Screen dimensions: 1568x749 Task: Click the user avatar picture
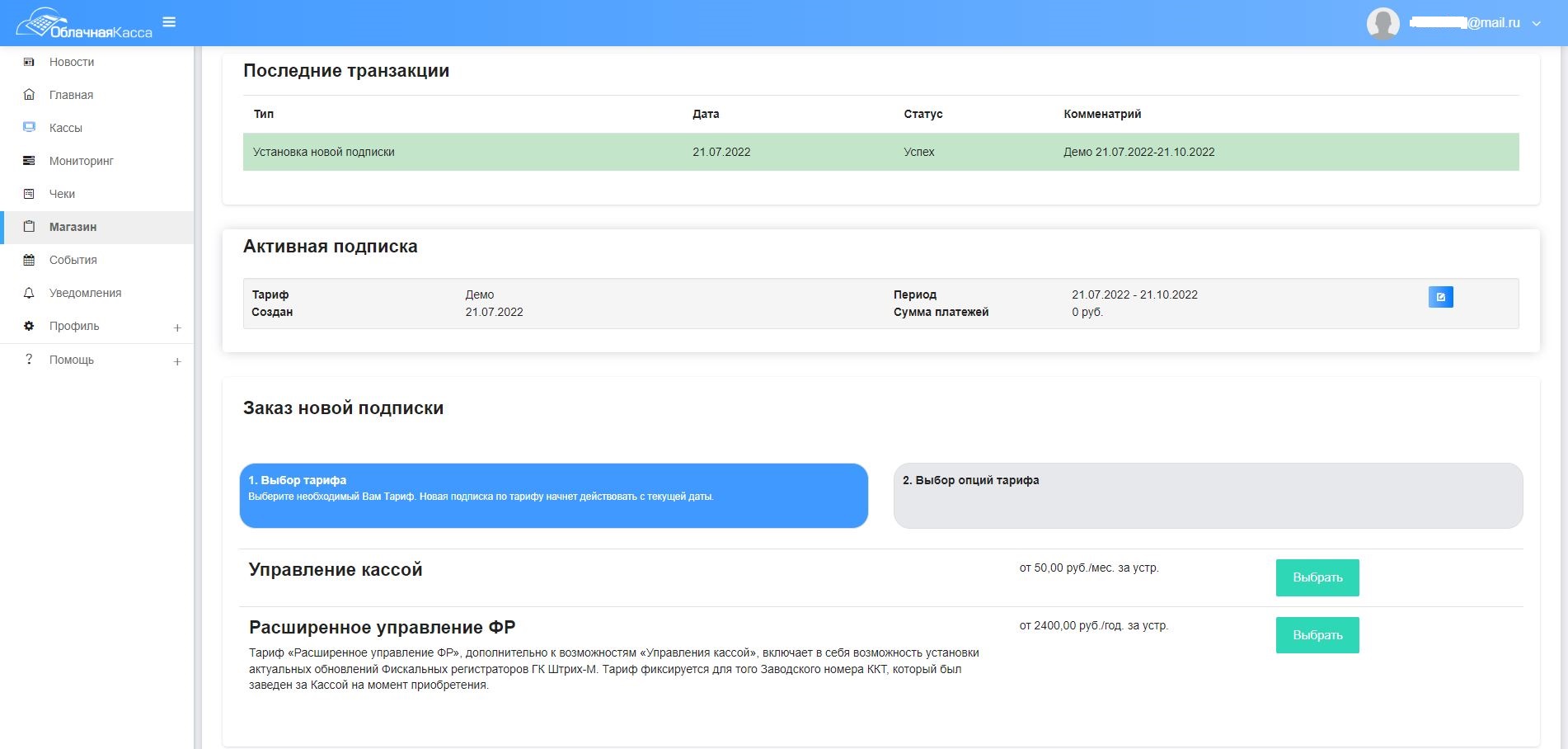tap(1383, 23)
